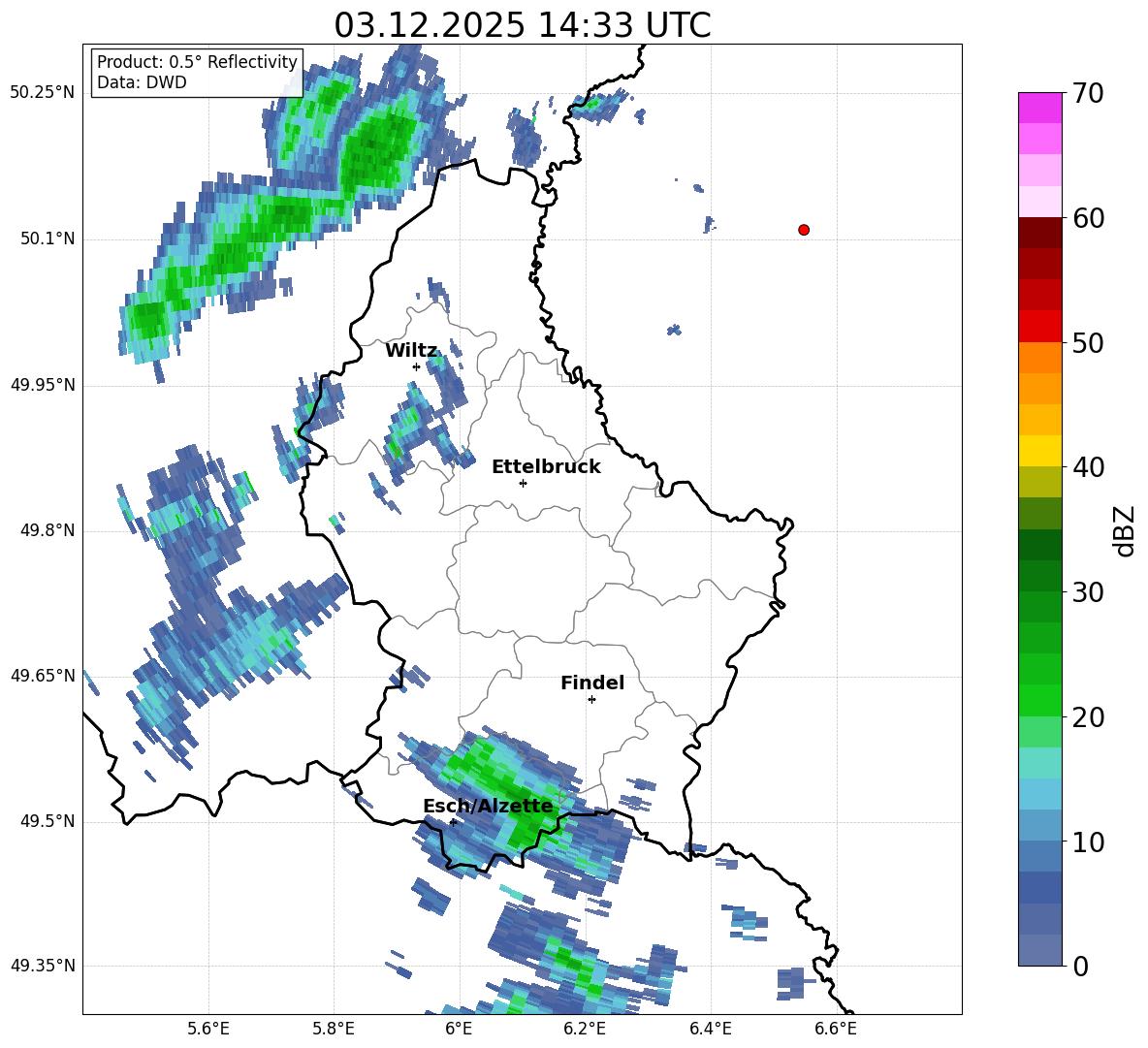
Task: Click the 6.4°E longitude label
Action: (710, 1029)
